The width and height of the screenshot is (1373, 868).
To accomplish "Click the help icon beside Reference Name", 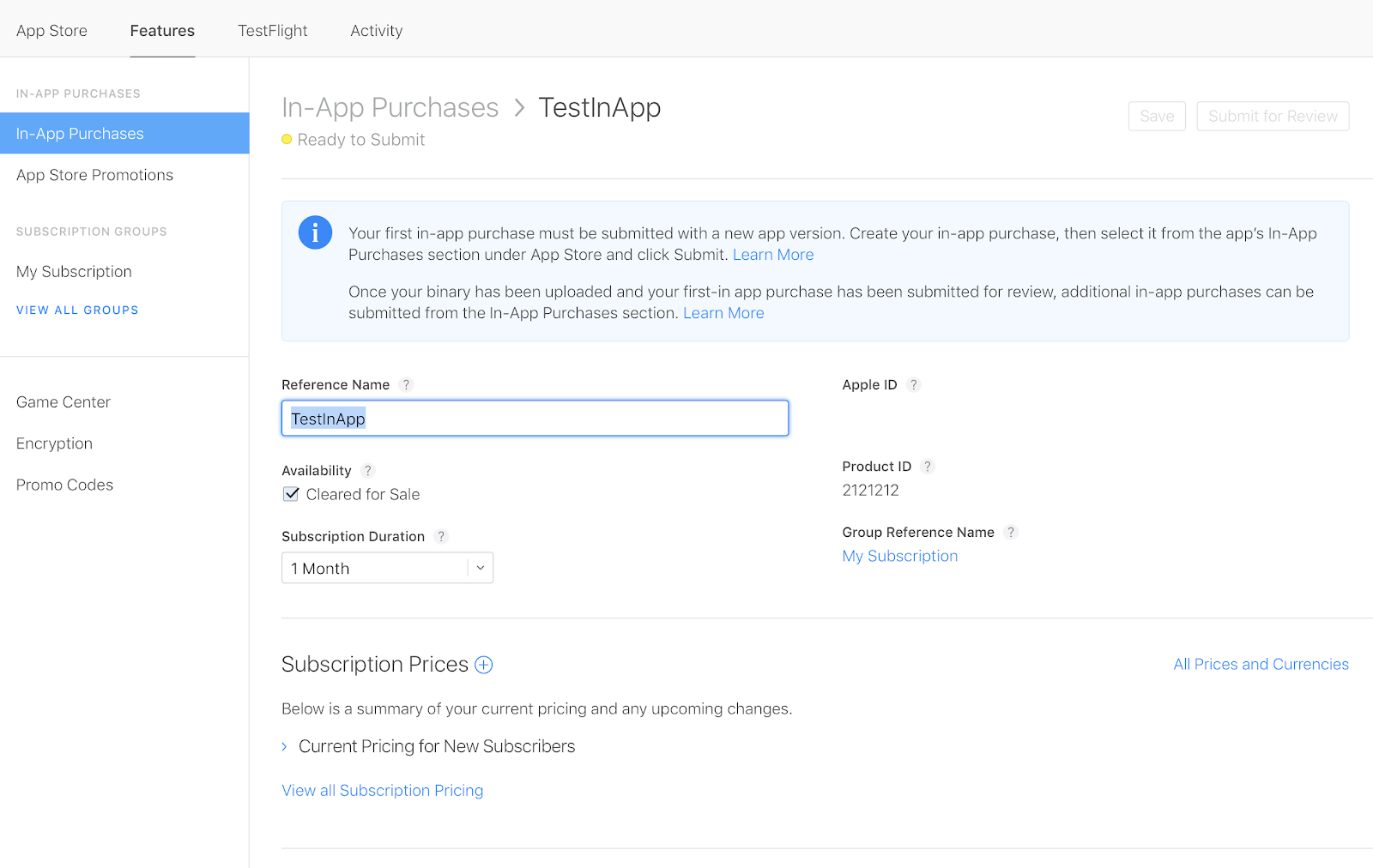I will tap(406, 384).
